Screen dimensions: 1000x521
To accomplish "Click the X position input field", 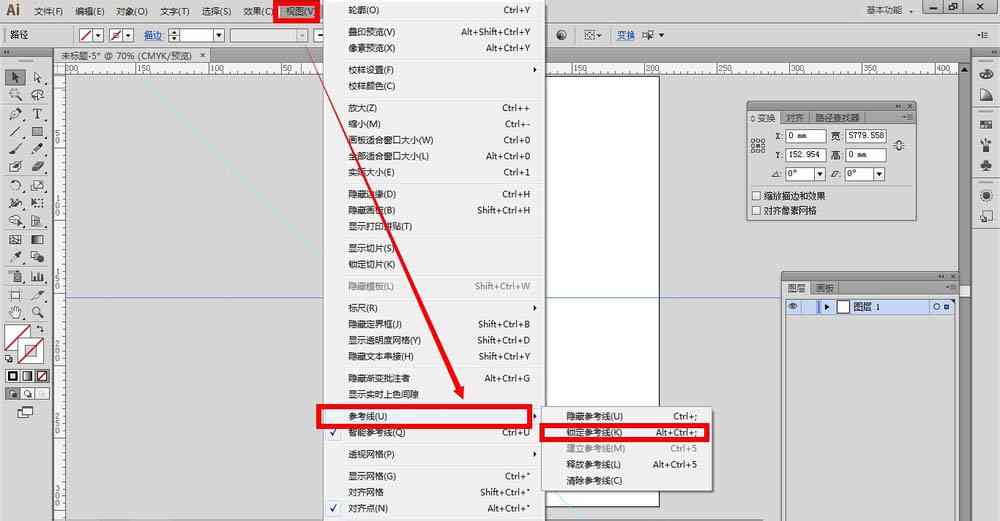I will pyautogui.click(x=805, y=136).
